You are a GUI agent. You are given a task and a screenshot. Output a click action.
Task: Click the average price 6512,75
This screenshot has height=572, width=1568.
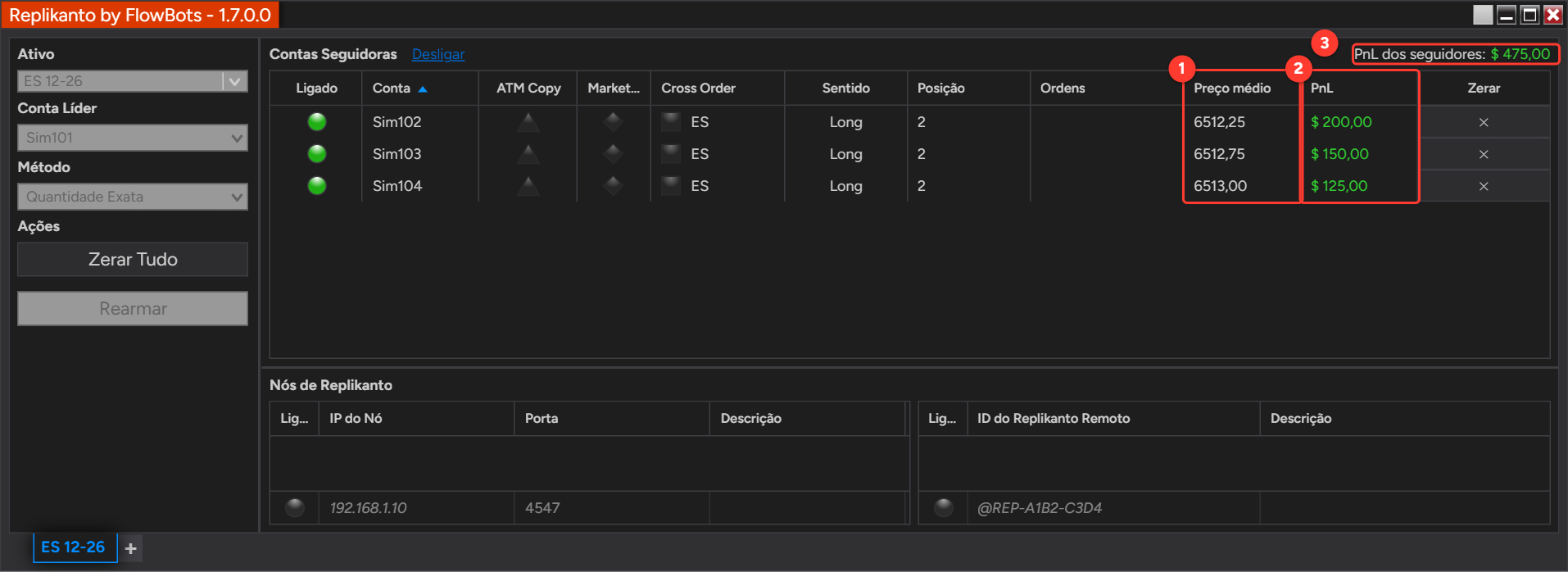tap(1219, 154)
